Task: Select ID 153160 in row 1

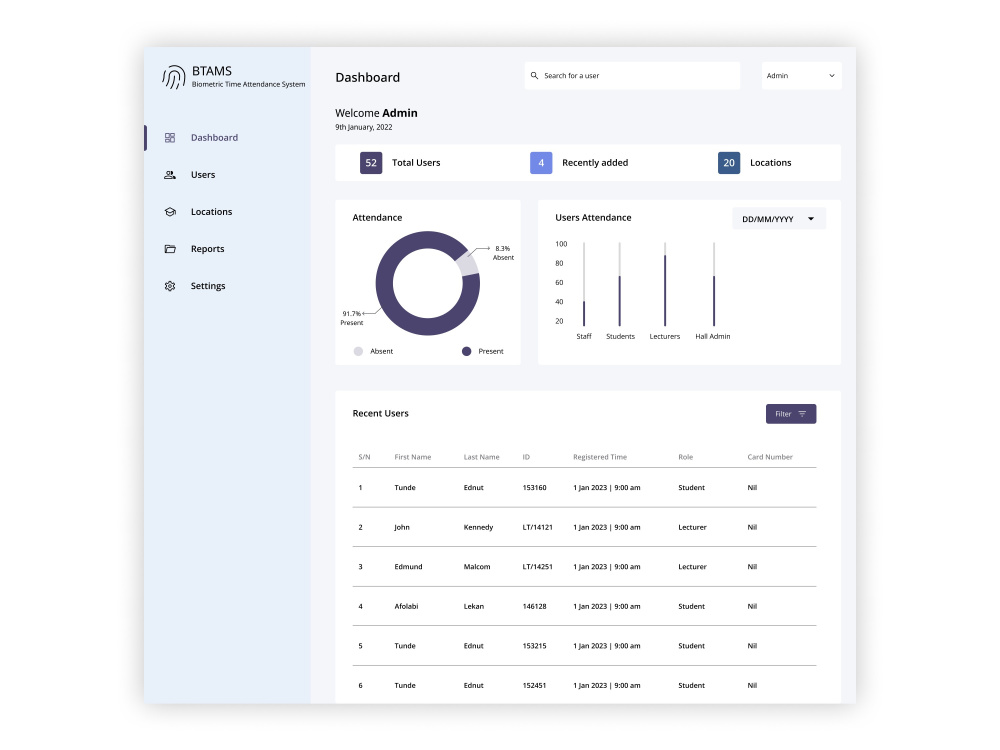Action: point(534,488)
